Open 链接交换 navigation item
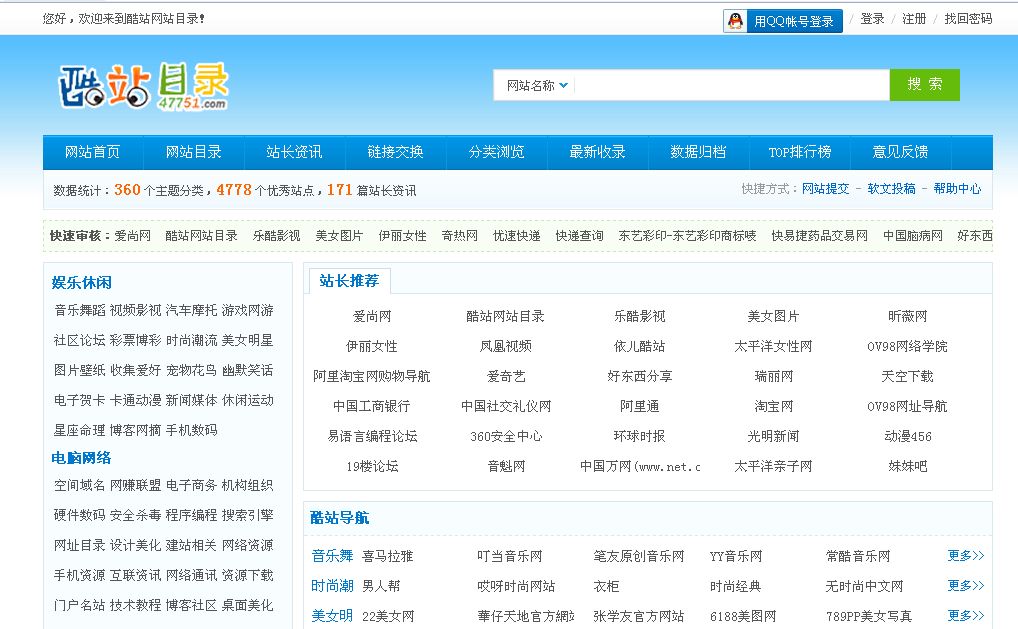 pos(395,152)
